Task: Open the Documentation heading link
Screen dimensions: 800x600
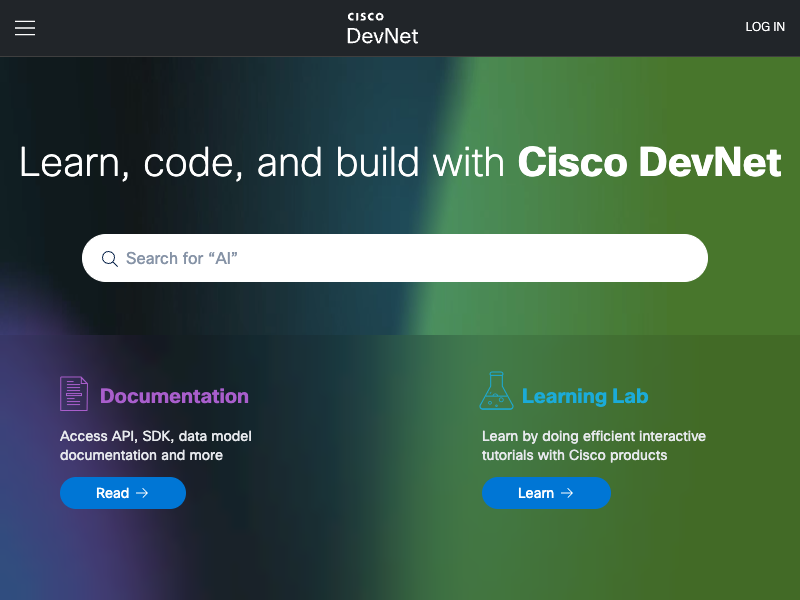Action: pyautogui.click(x=174, y=396)
